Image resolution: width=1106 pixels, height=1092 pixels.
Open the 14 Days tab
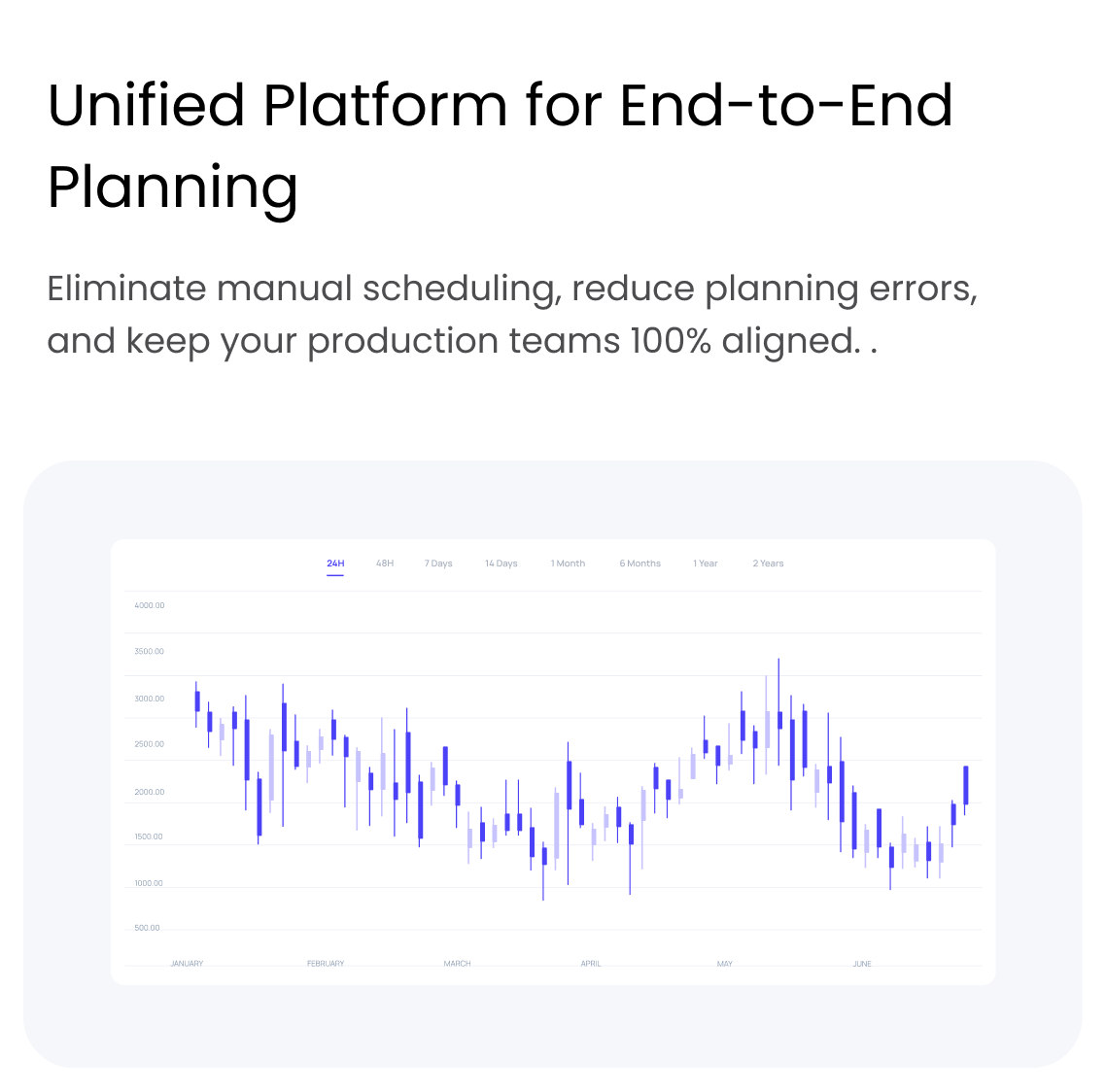point(501,563)
